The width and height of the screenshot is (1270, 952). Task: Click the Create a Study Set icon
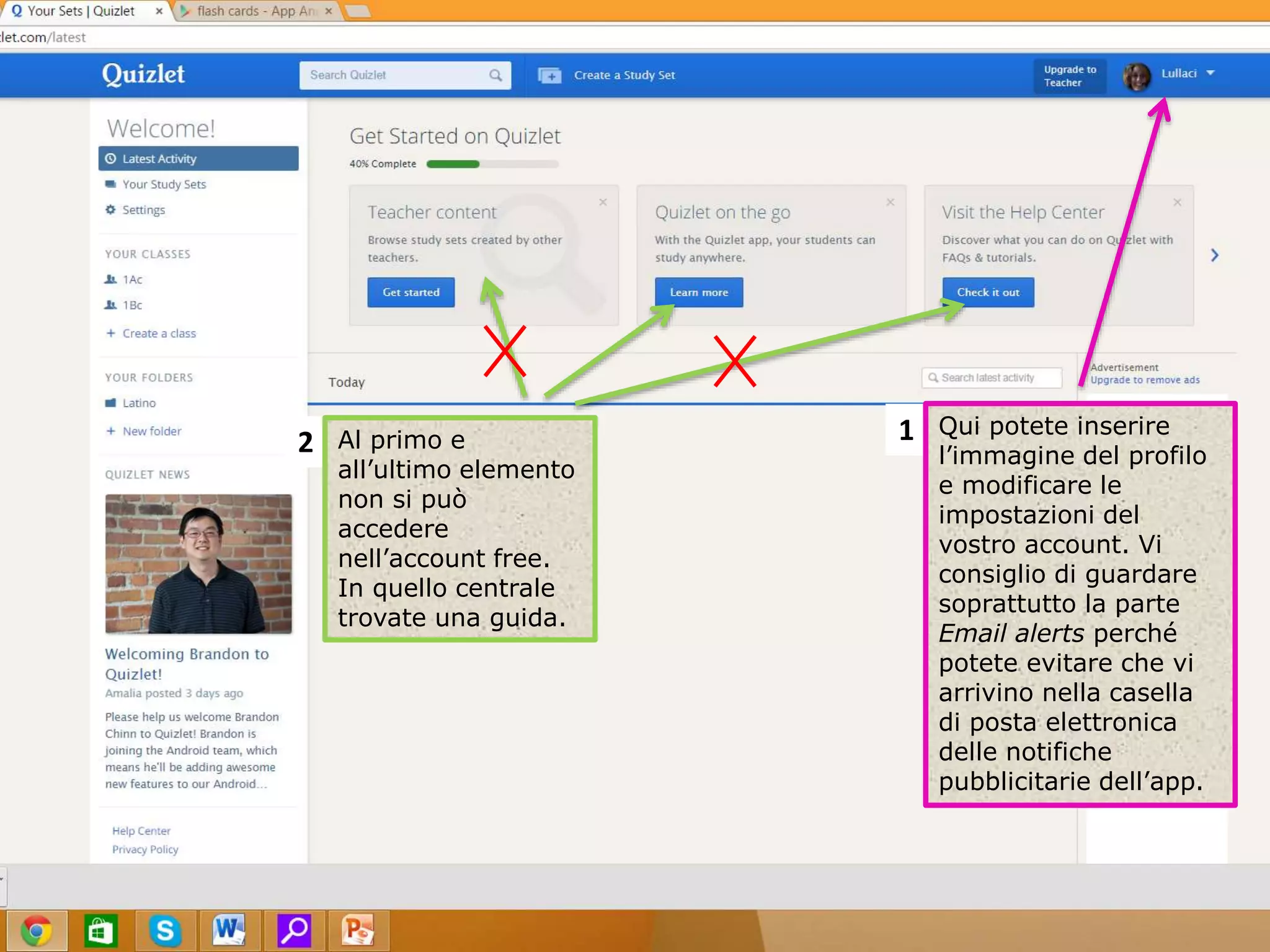(549, 76)
